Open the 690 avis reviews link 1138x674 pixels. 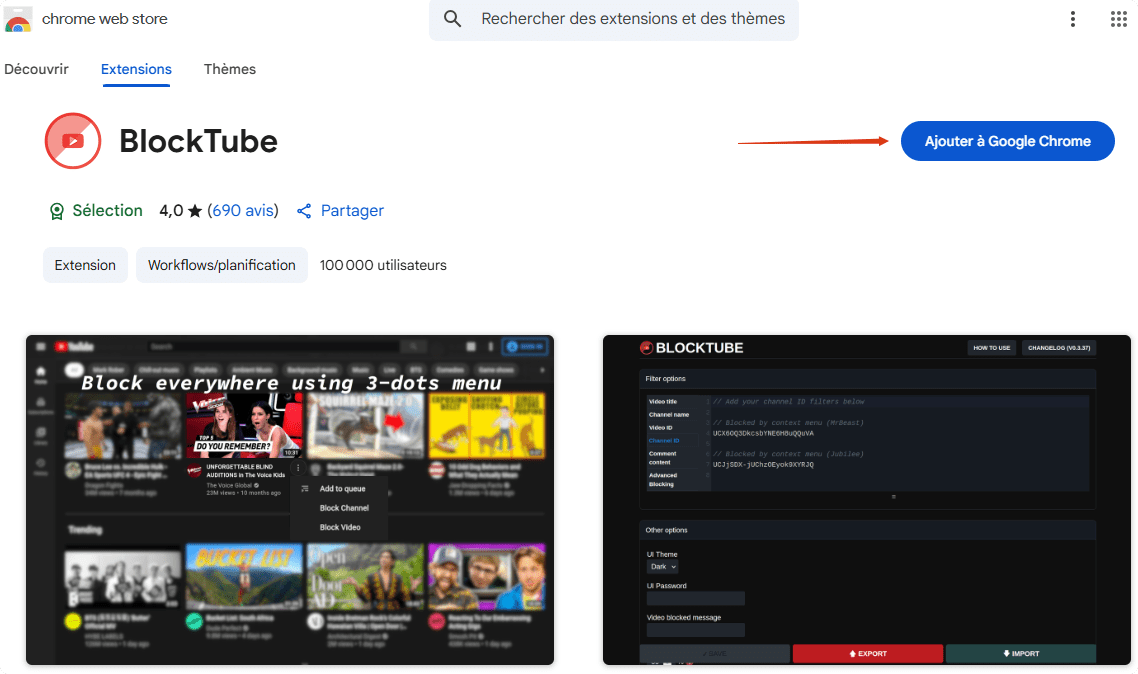pyautogui.click(x=243, y=210)
